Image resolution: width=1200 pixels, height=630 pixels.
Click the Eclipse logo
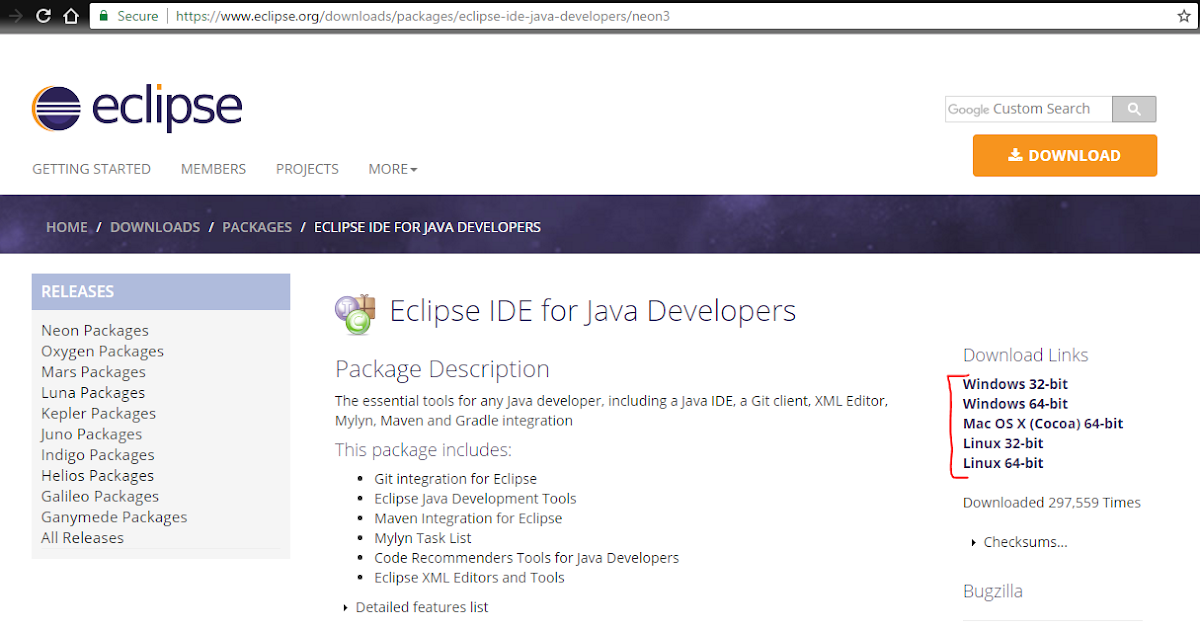137,107
